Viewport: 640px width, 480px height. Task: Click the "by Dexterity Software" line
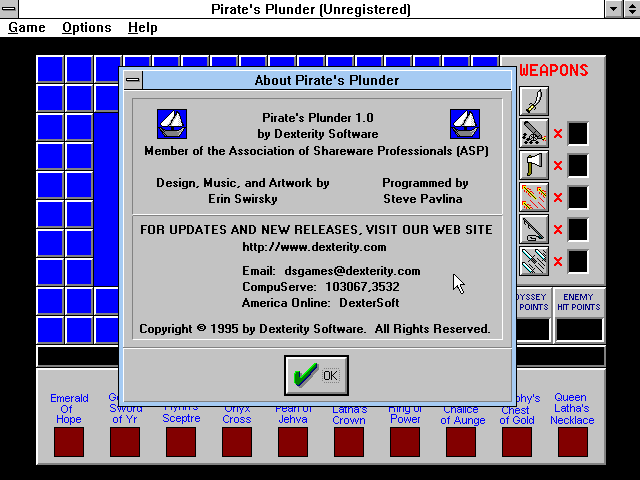click(318, 134)
